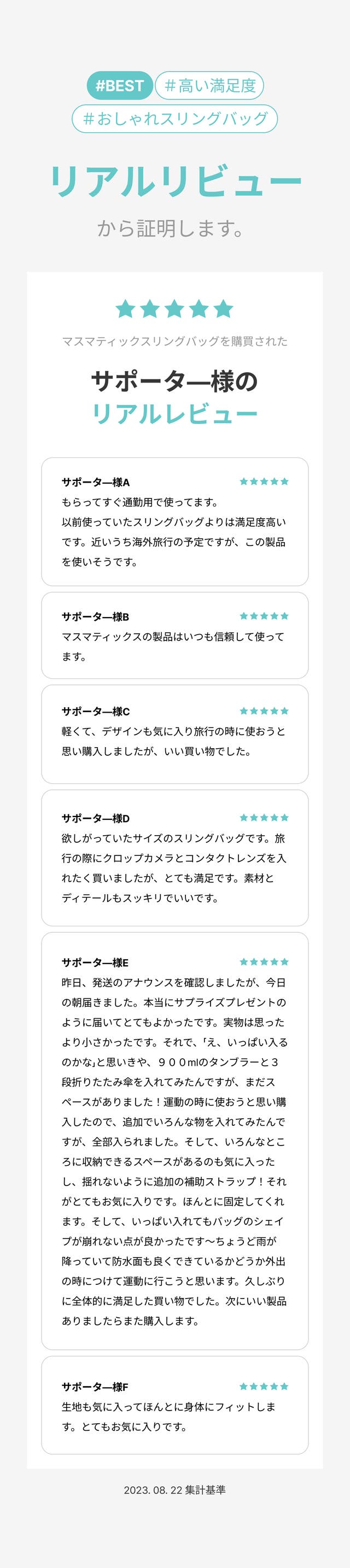Click the #BEST hashtag pill
This screenshot has height=1568, width=350.
[x=119, y=85]
